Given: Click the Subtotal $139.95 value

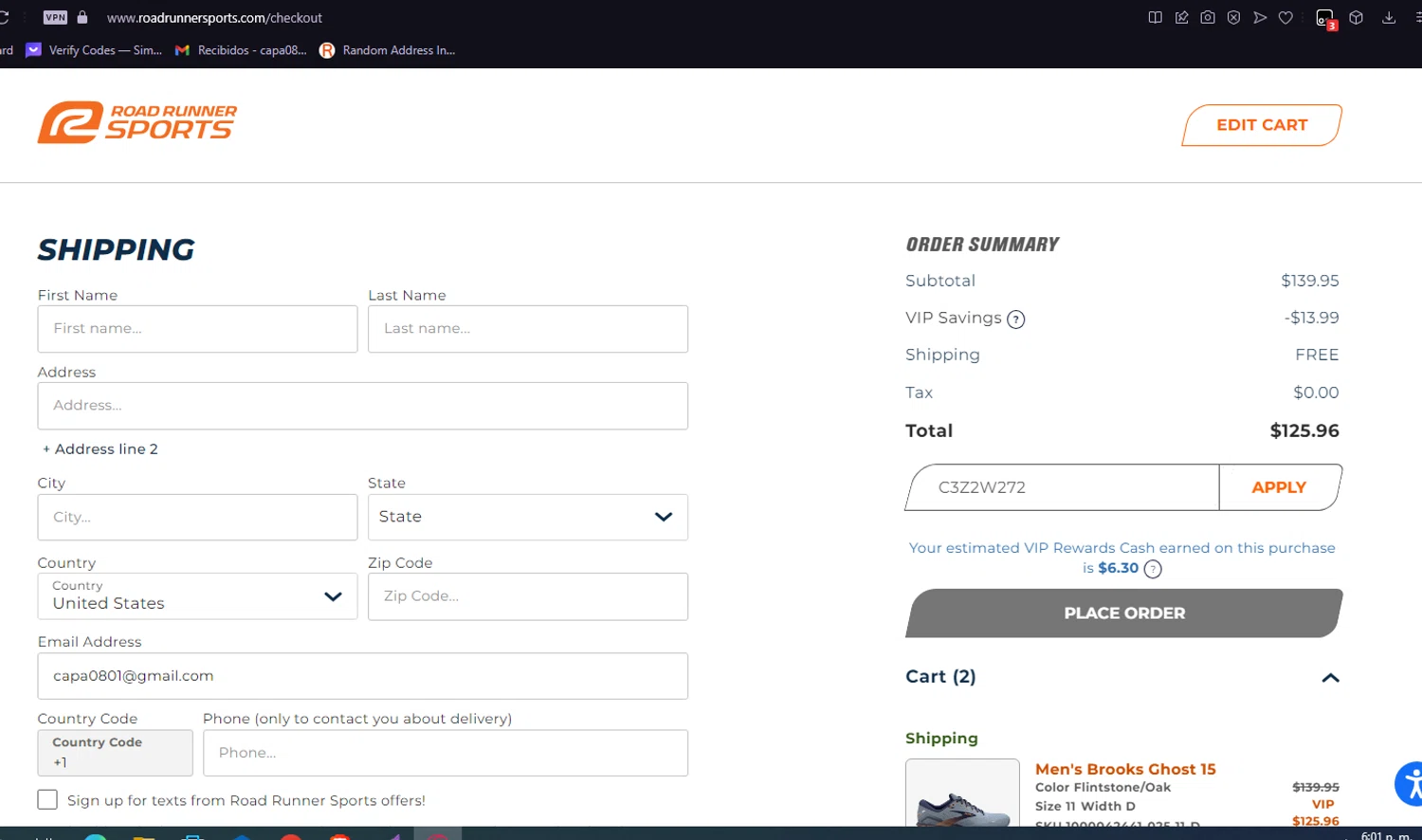Looking at the screenshot, I should coord(1310,281).
